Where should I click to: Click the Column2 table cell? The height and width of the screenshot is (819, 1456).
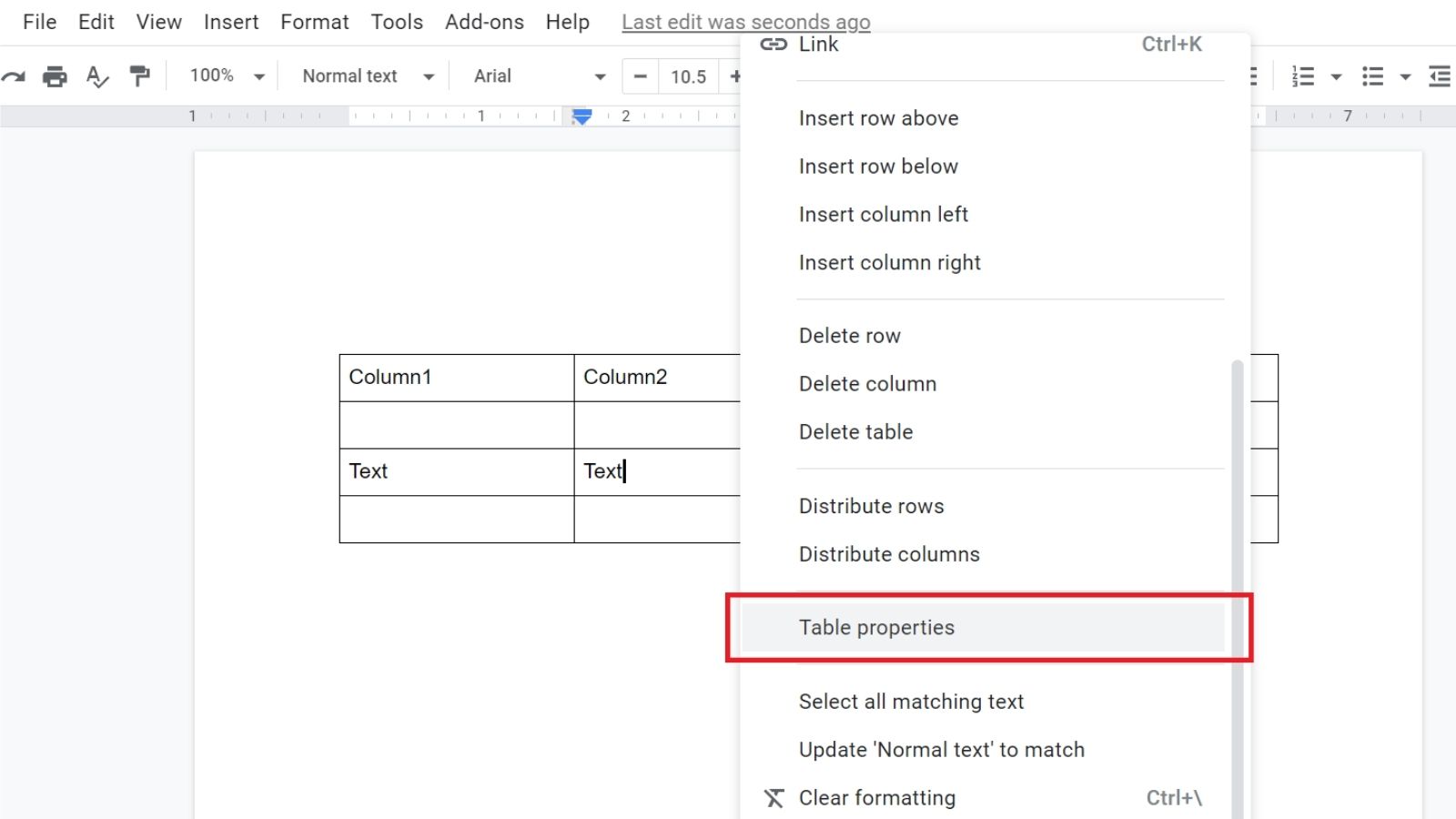(x=658, y=378)
